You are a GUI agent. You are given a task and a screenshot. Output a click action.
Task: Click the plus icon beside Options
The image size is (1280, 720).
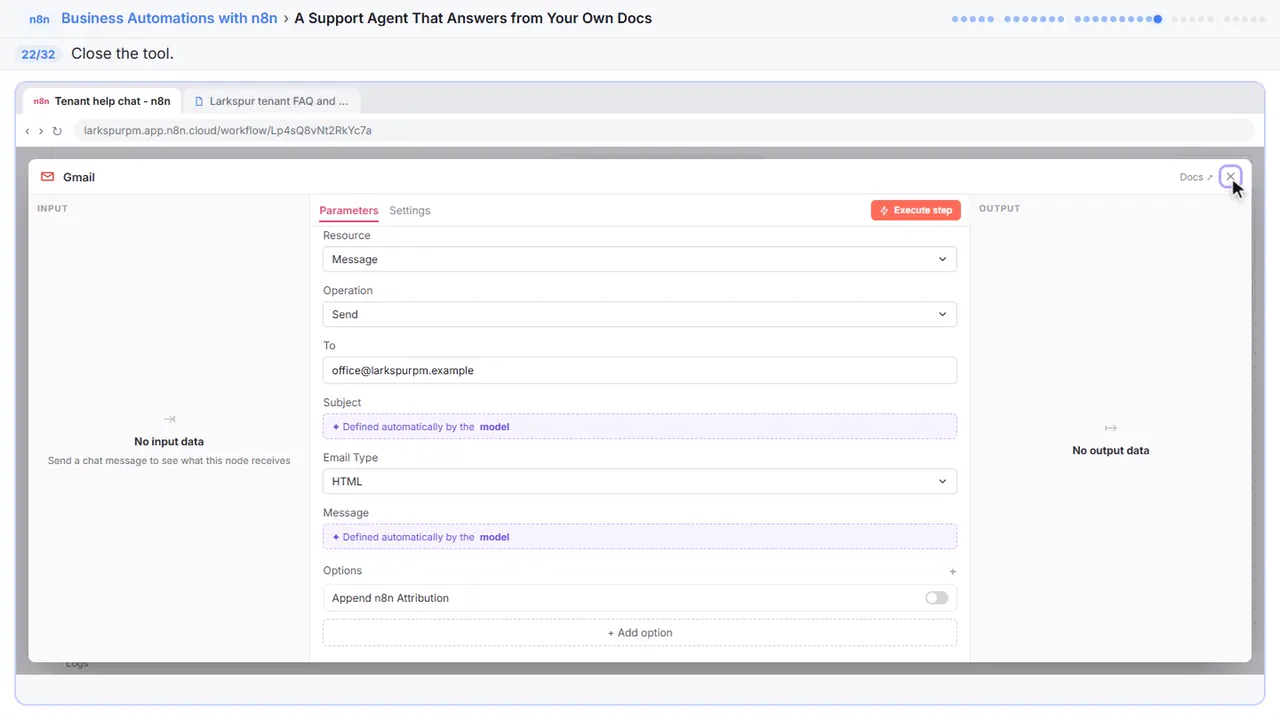952,572
